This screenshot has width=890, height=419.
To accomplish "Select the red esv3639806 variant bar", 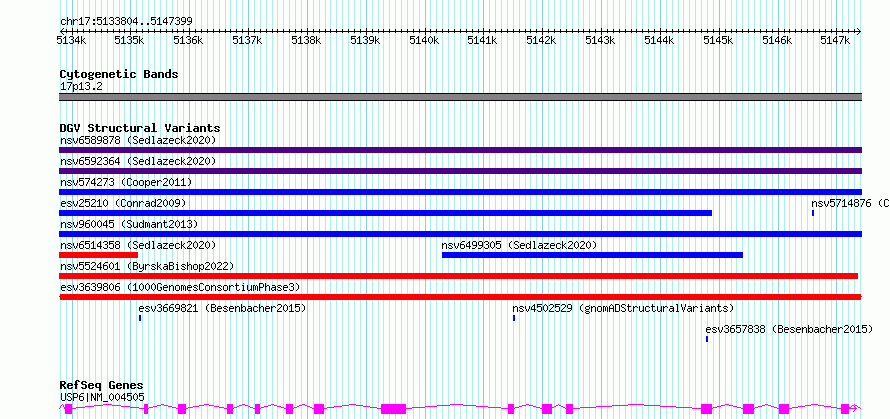I will point(460,297).
